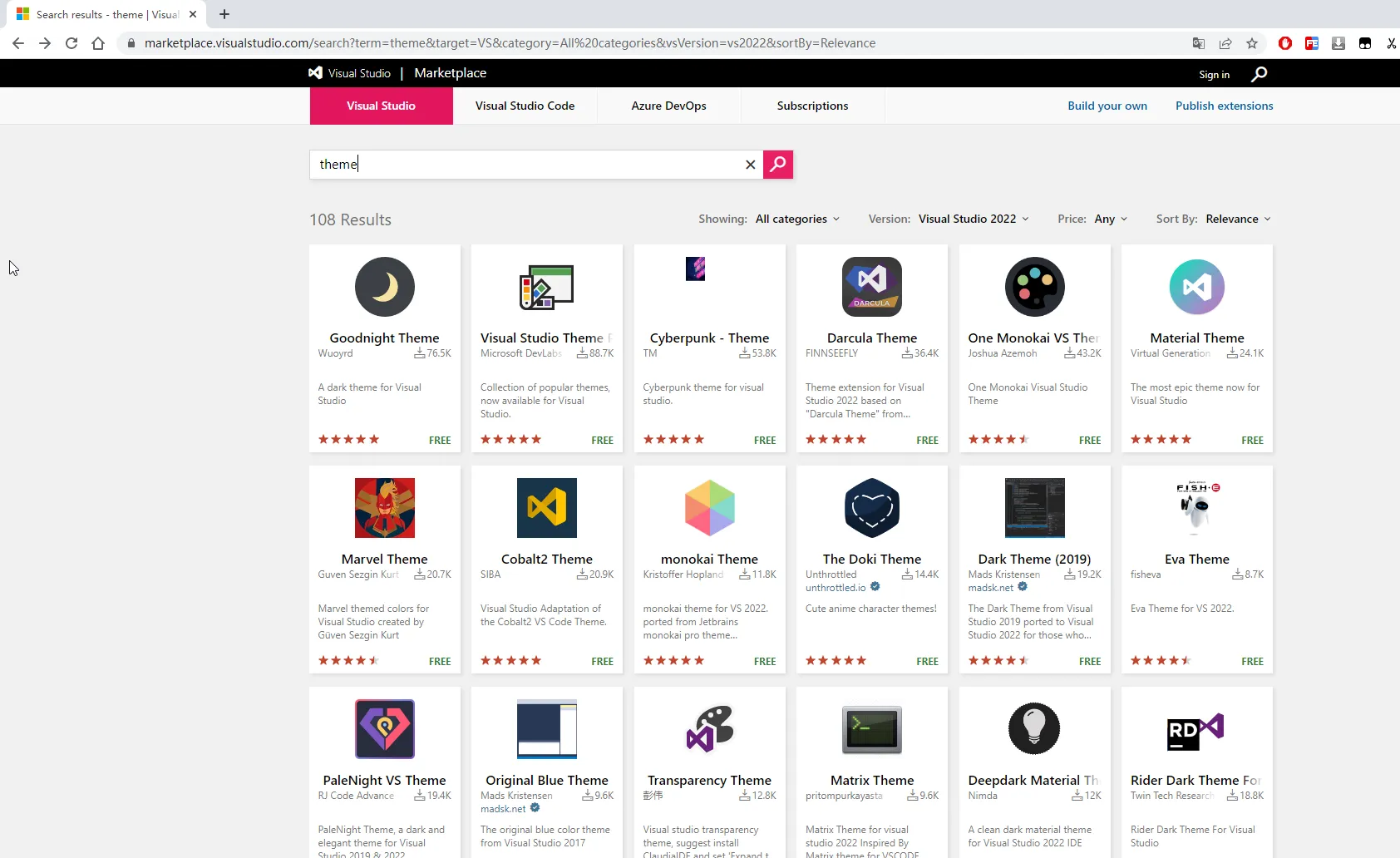Click the browser address bar URL

click(510, 43)
